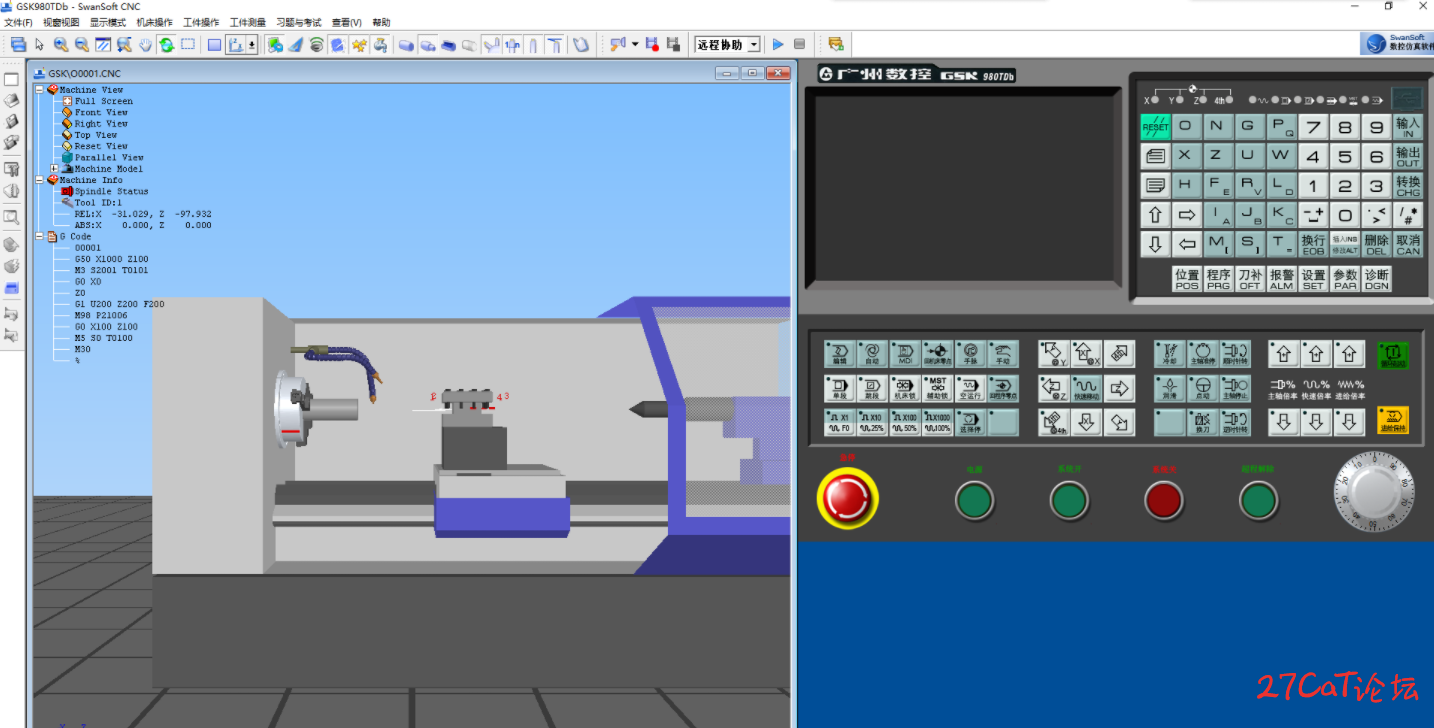This screenshot has height=728, width=1434.
Task: Click the arrow pointer tool in toolbar
Action: (40, 44)
